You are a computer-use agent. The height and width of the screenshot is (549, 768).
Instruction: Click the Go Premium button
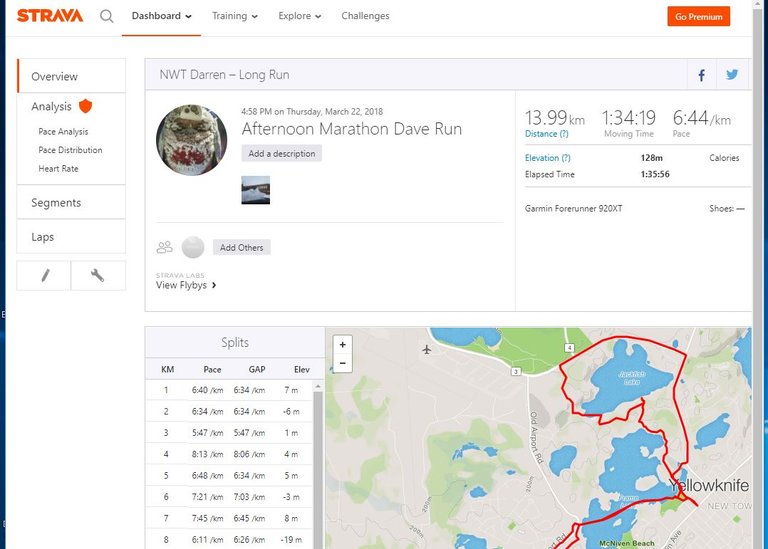pos(698,17)
